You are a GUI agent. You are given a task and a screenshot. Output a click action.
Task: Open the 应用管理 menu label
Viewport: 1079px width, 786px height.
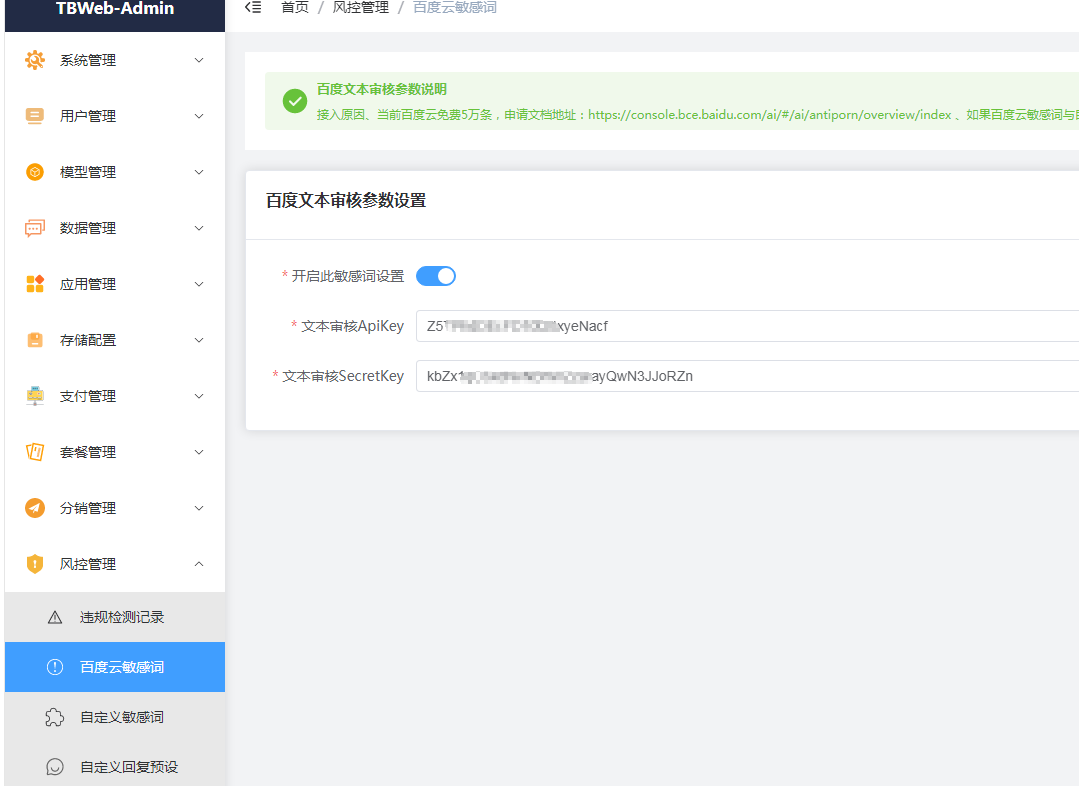click(87, 284)
